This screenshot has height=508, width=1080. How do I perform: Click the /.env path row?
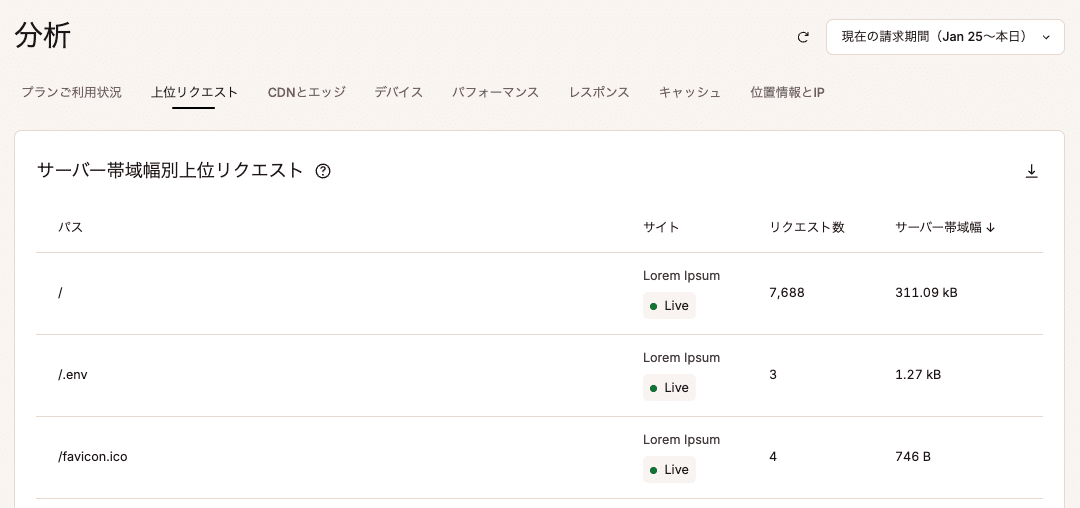[73, 375]
